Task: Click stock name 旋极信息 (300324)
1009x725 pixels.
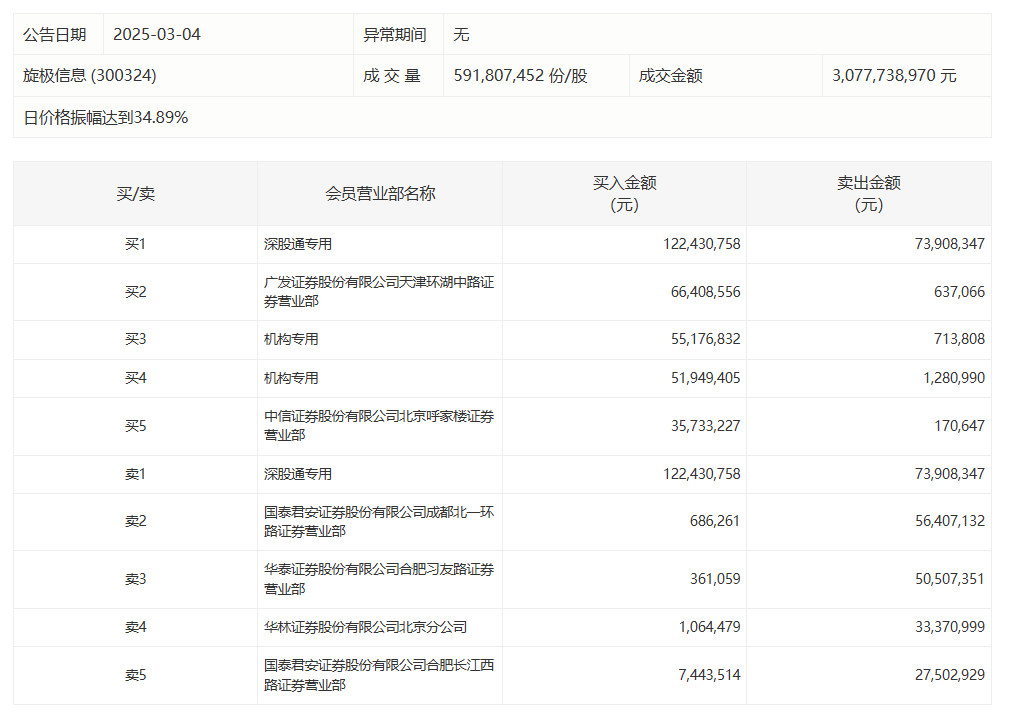Action: [89, 75]
